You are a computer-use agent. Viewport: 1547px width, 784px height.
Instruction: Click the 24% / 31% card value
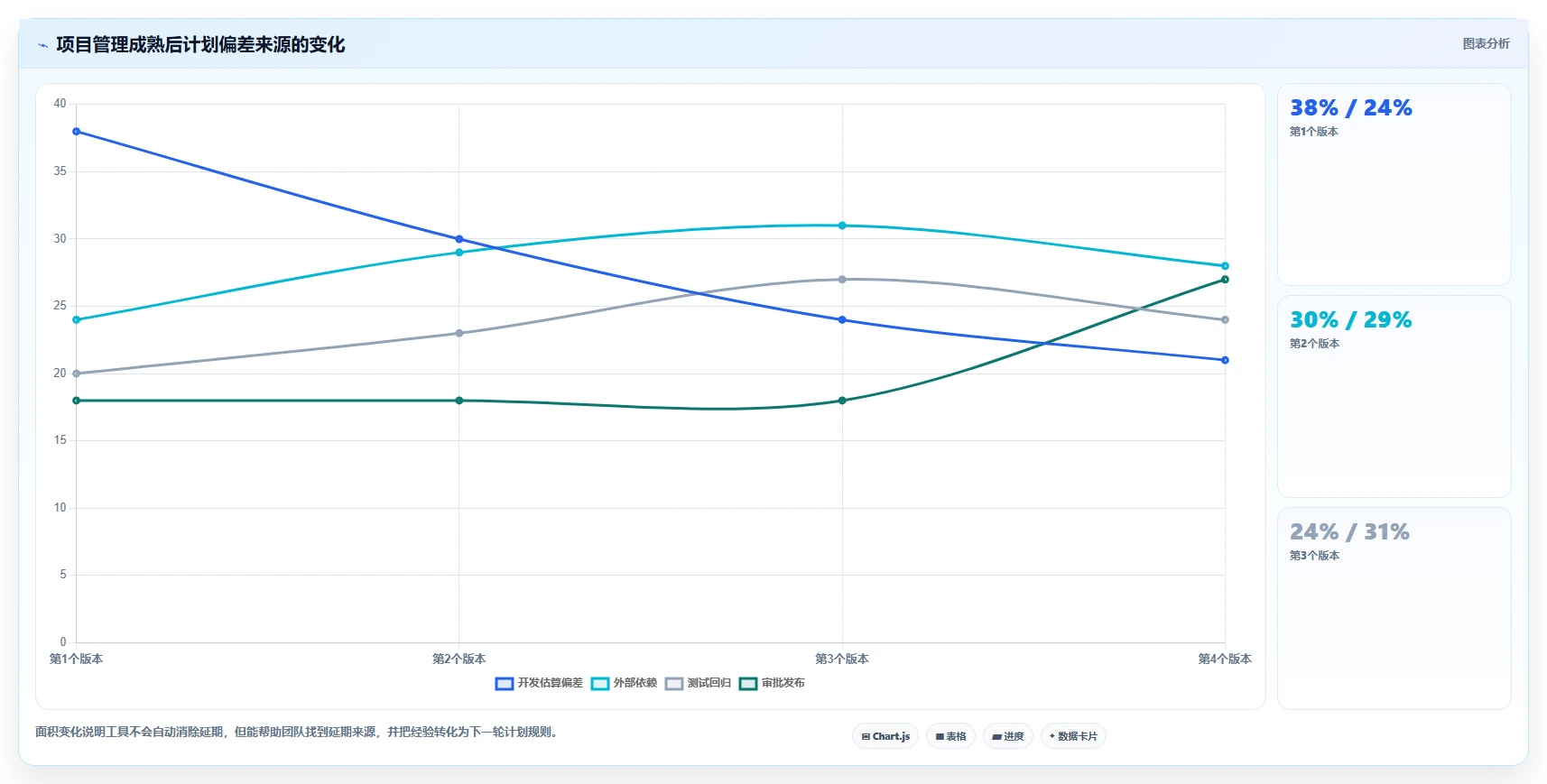(x=1349, y=532)
